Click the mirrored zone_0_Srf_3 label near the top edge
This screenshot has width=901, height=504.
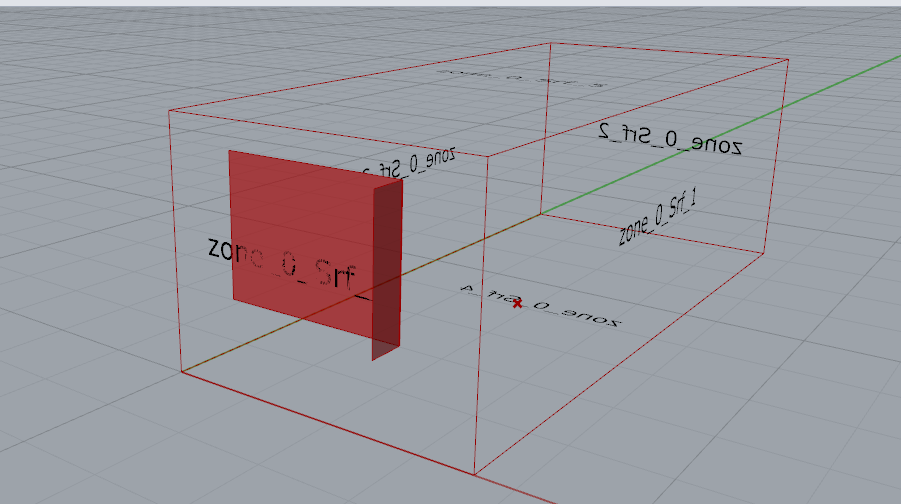[409, 162]
